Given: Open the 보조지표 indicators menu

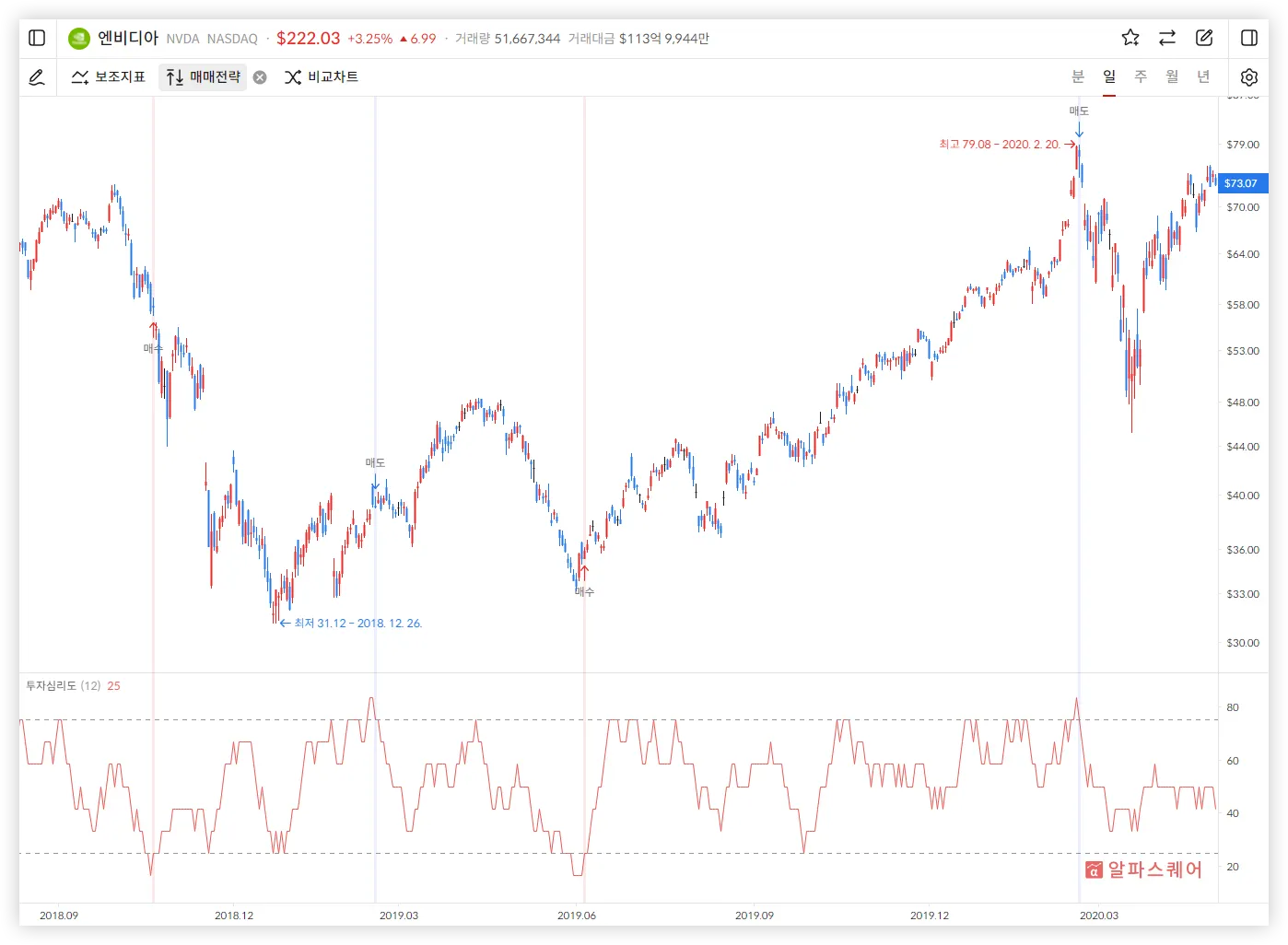Looking at the screenshot, I should click(x=109, y=77).
